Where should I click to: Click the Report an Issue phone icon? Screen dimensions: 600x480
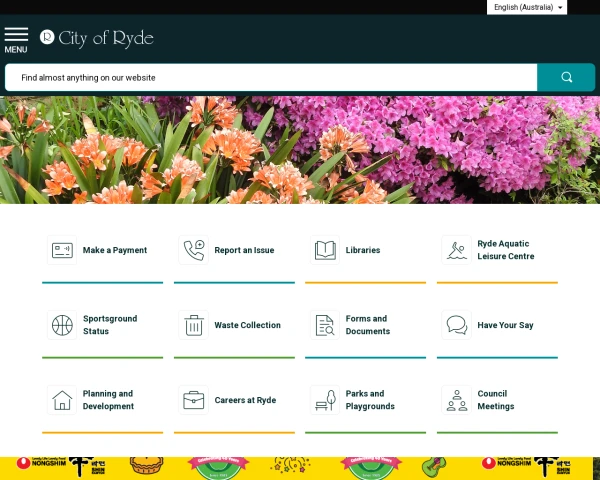(x=194, y=250)
